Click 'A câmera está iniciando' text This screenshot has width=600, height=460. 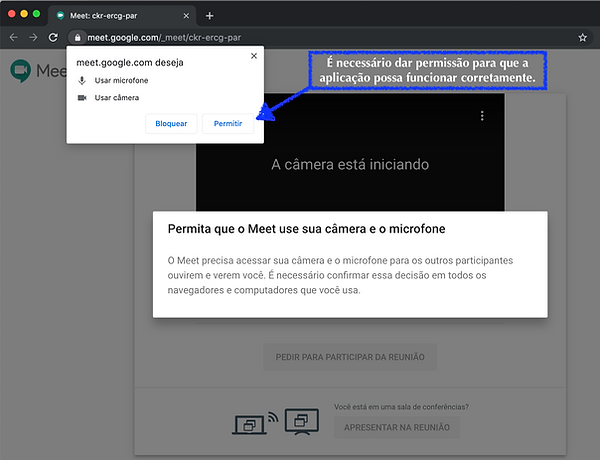(350, 165)
